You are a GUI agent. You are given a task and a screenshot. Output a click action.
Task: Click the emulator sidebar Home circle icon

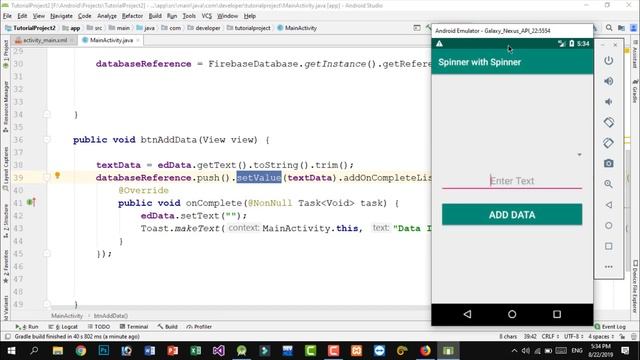[609, 225]
